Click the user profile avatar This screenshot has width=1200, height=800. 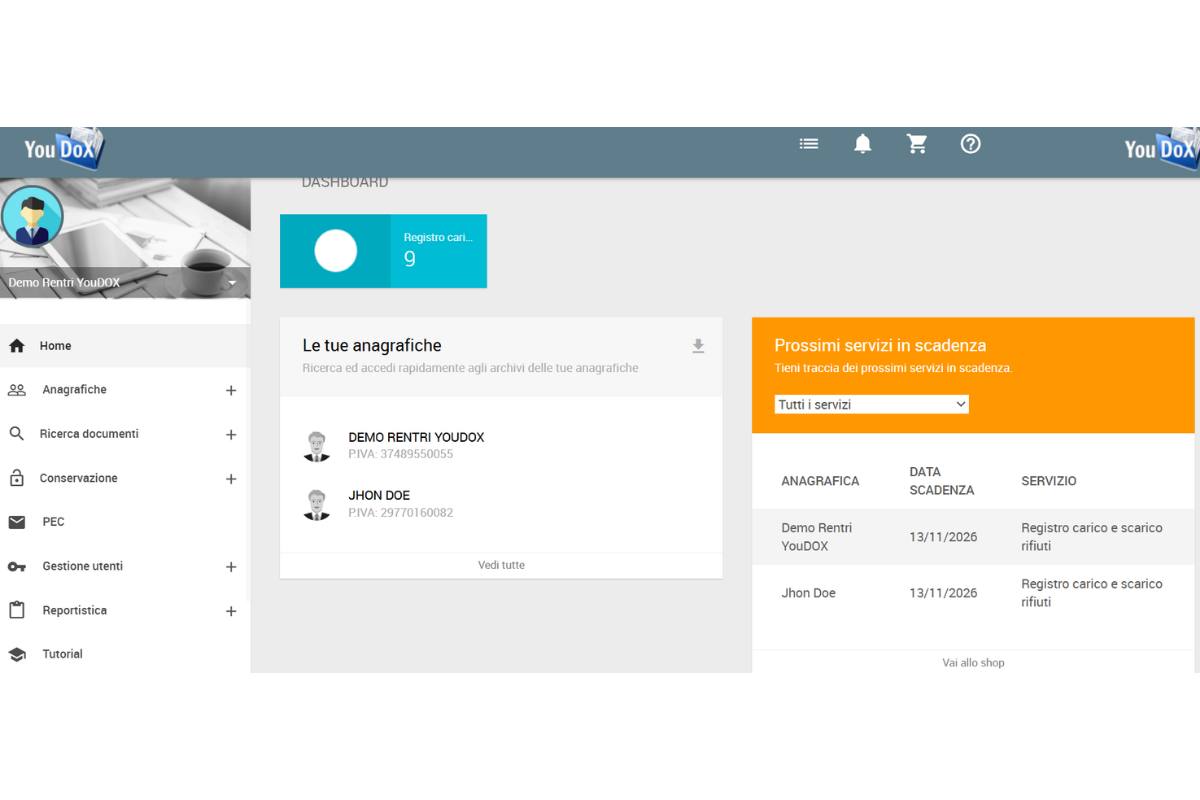click(x=33, y=217)
